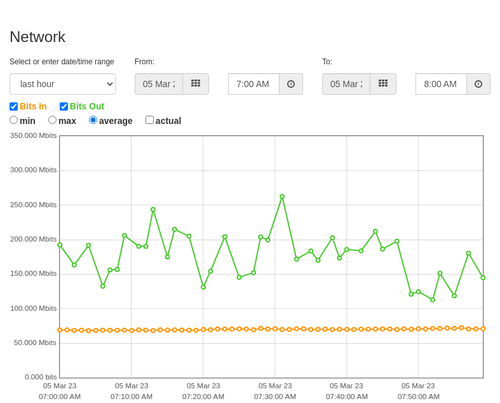
Task: Click the 07:50:00 AM axis label
Action: (418, 397)
